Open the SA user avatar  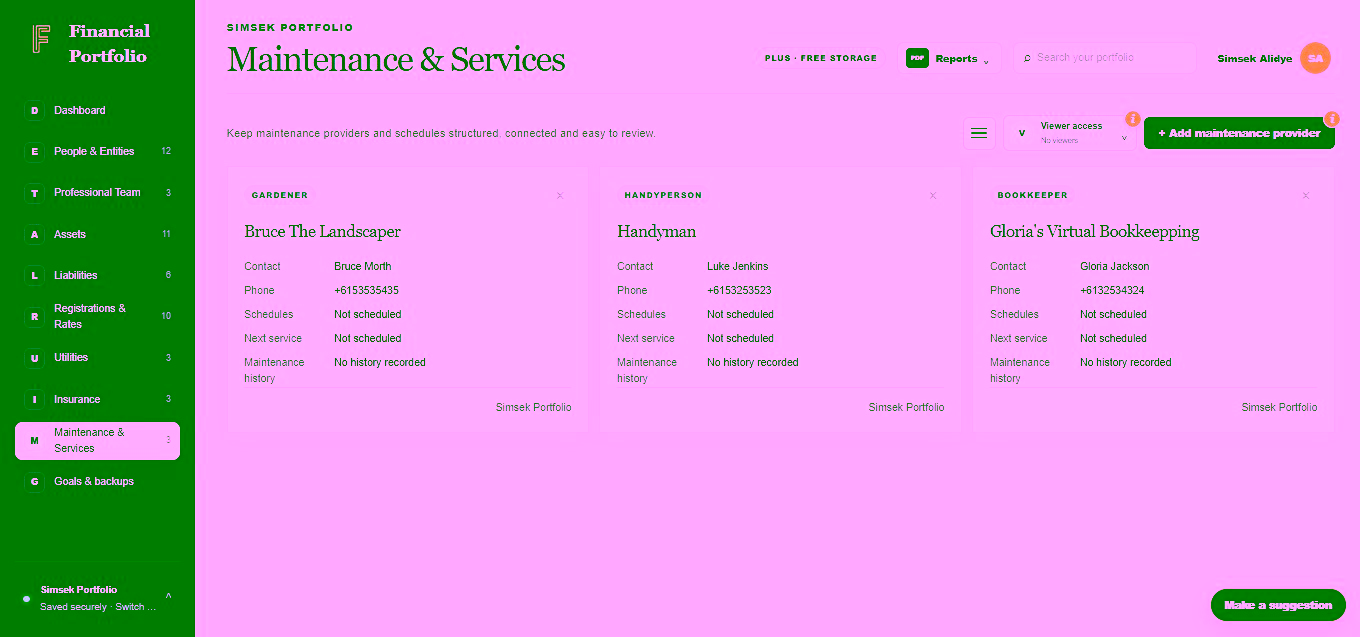1315,58
